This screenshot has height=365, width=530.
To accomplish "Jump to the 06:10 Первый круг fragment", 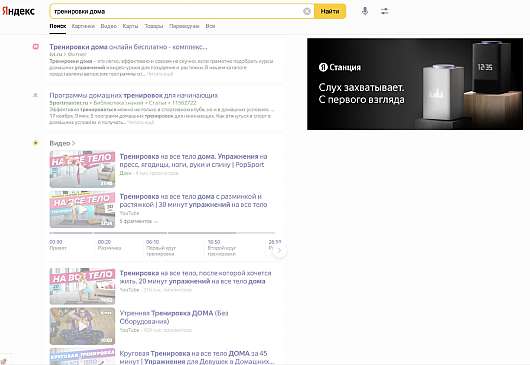I will [161, 248].
